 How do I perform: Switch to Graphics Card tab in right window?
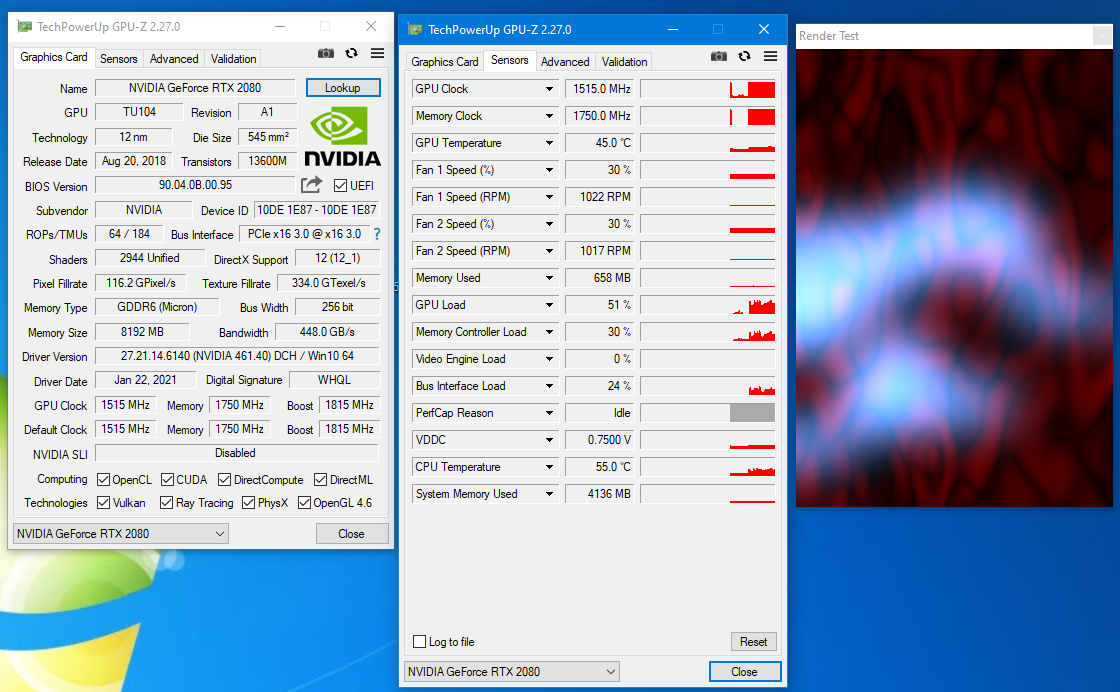point(444,61)
